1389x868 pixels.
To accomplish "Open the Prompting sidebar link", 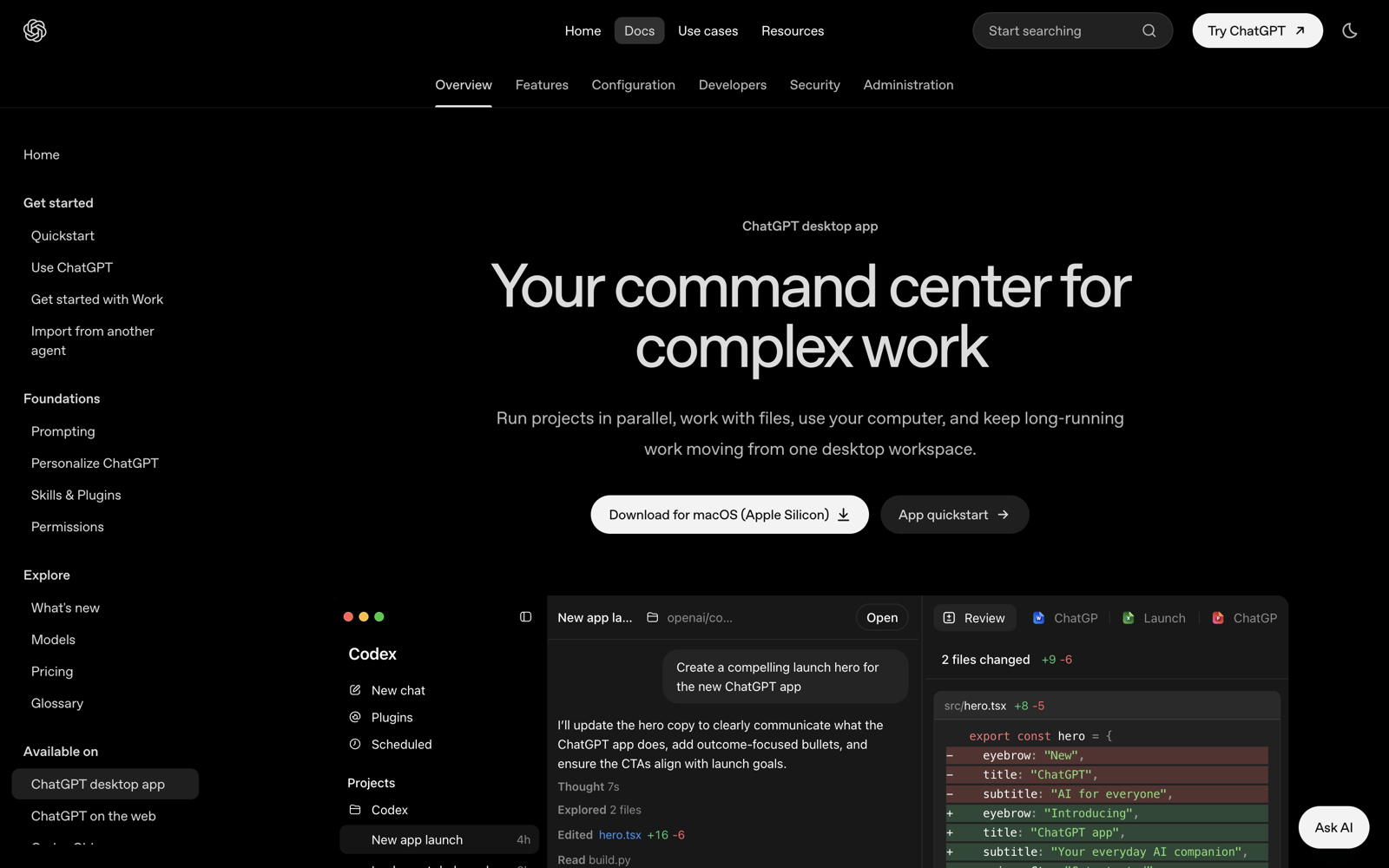I will pos(63,431).
